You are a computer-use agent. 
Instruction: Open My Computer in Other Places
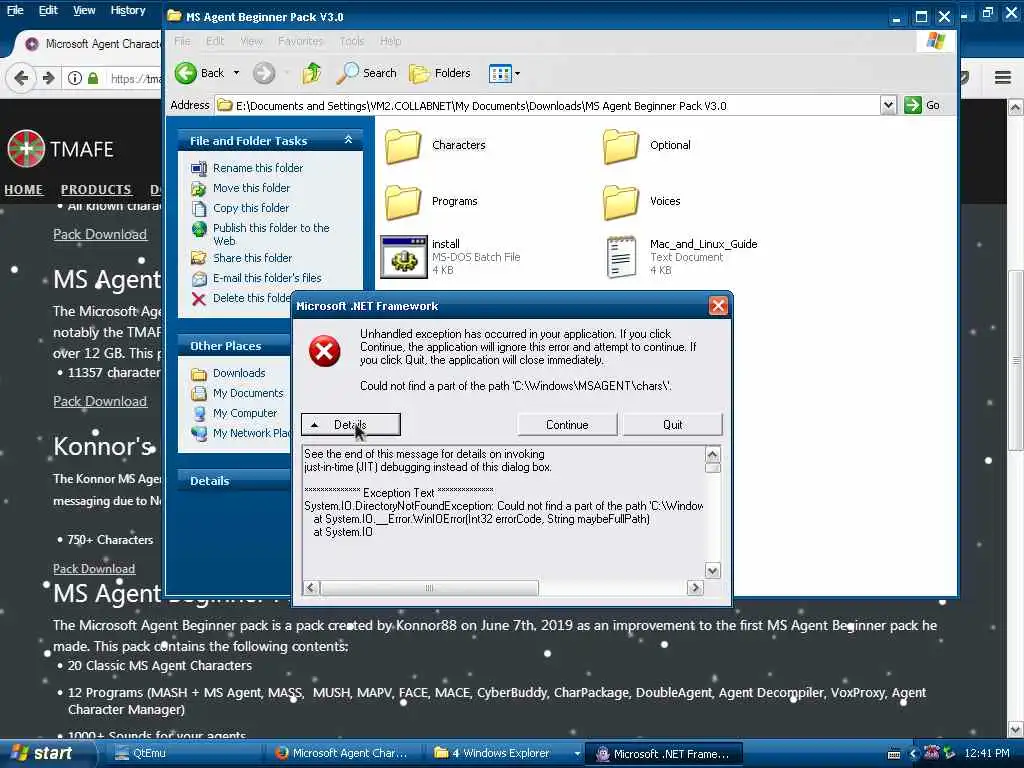244,413
